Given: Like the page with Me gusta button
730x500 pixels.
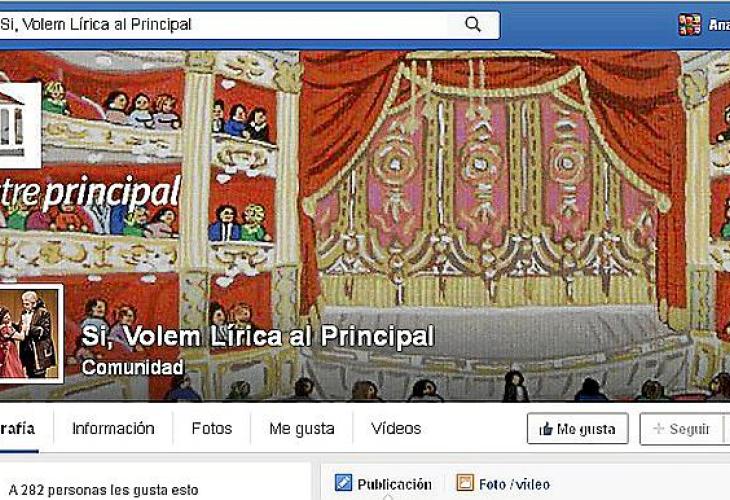Looking at the screenshot, I should click(578, 429).
